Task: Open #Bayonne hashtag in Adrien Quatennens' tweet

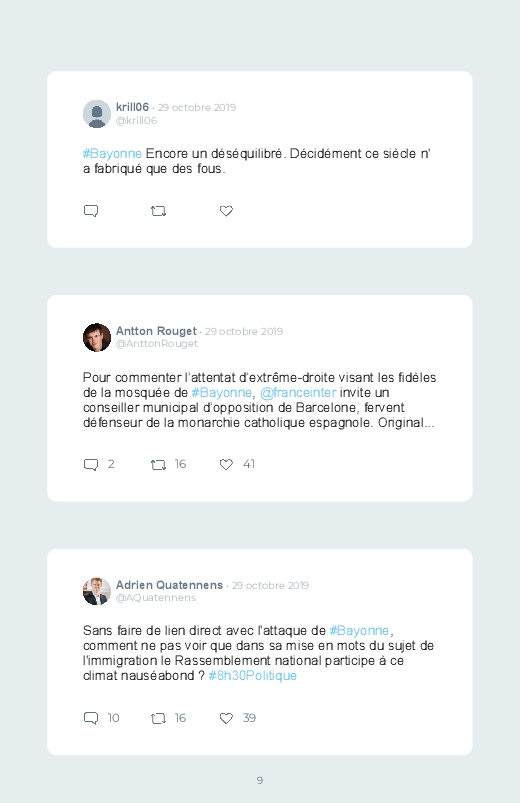Action: 359,630
